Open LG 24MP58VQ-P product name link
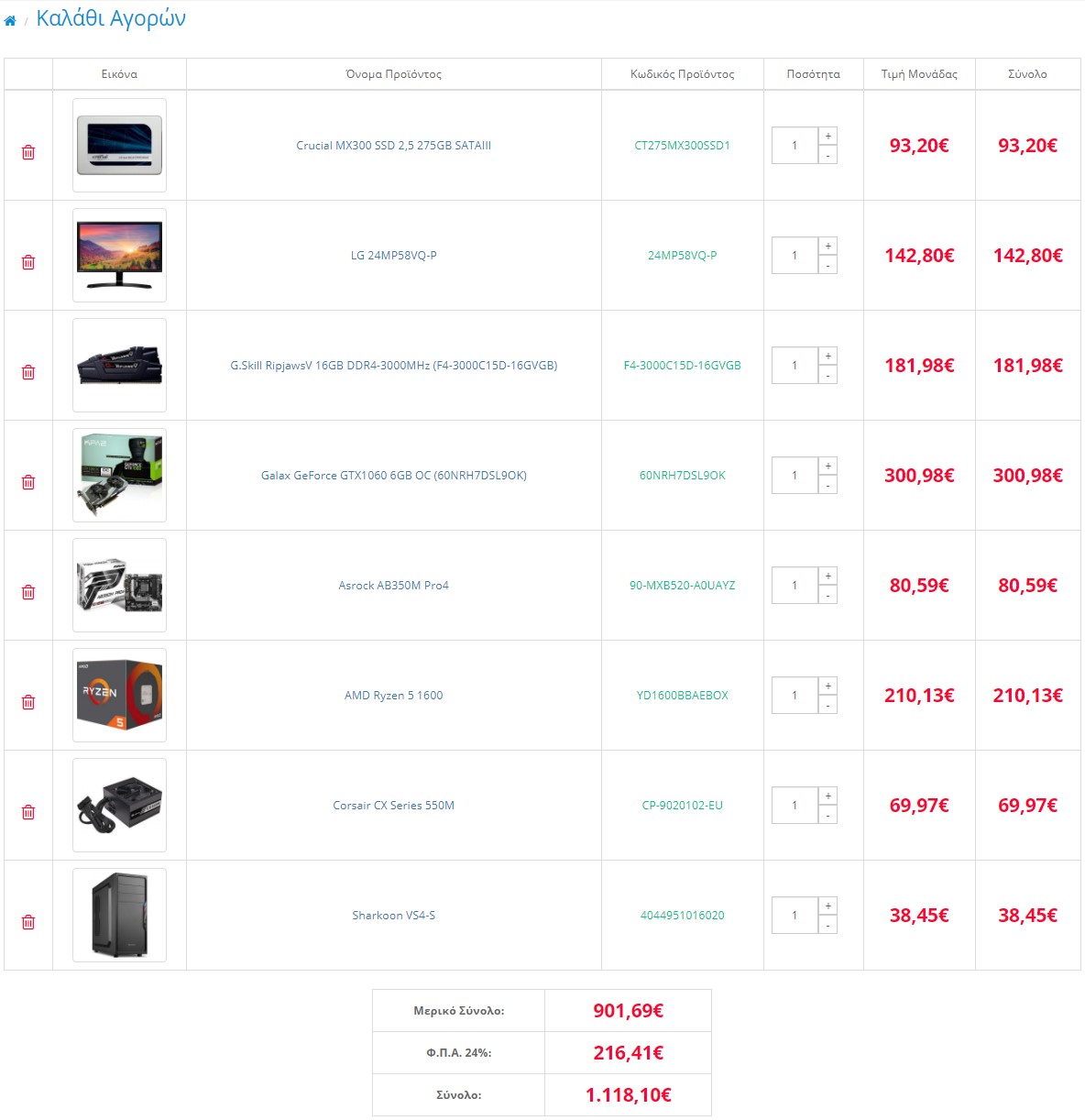Viewport: 1085px width, 1120px height. click(394, 256)
